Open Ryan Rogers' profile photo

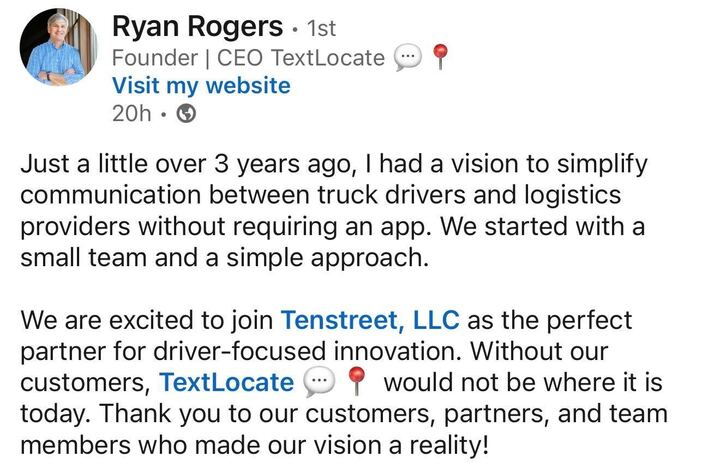click(x=57, y=48)
